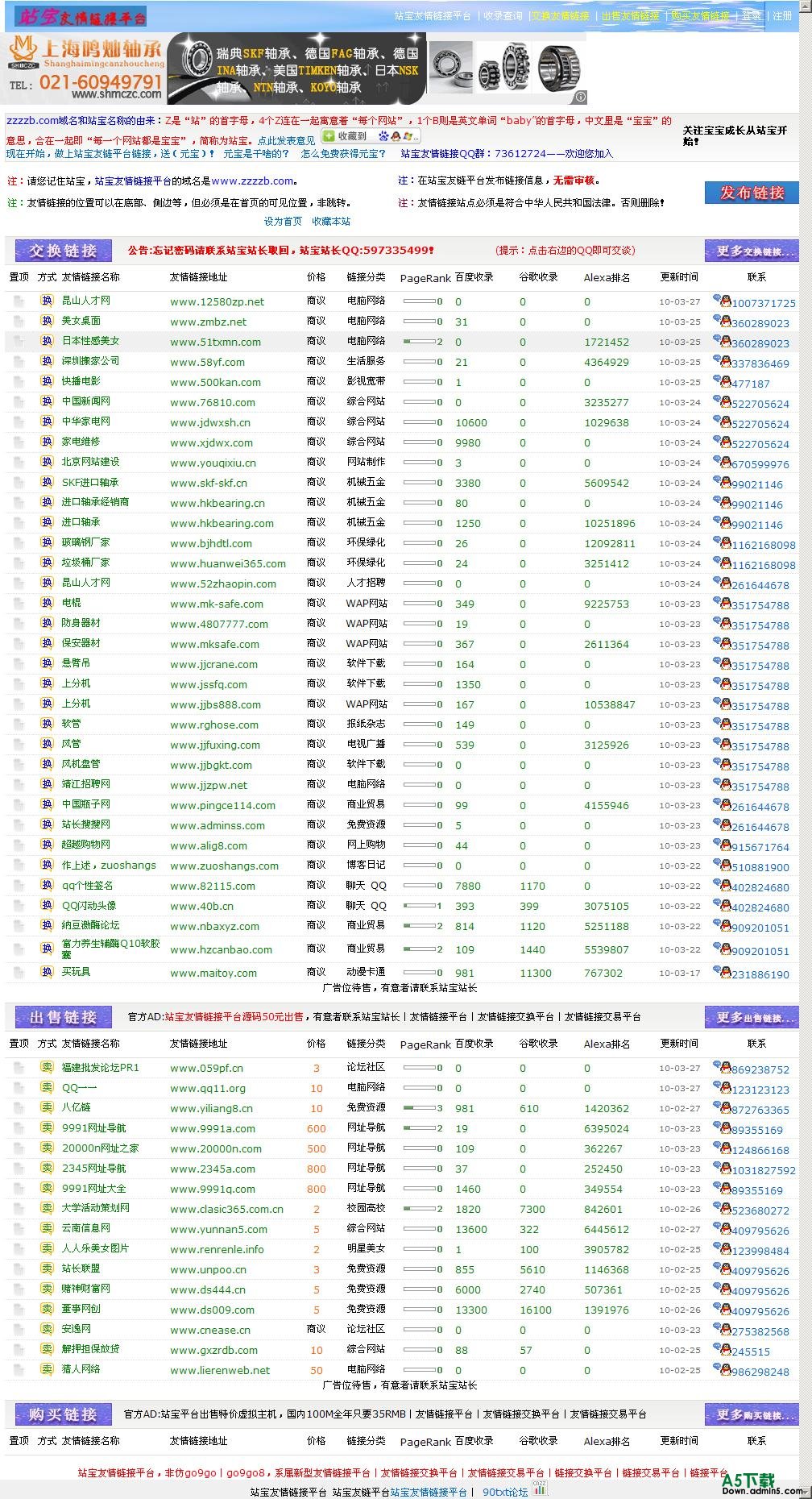Click the site name 靖江招聘网
Viewport: 812px width, 1499px height.
coord(86,783)
